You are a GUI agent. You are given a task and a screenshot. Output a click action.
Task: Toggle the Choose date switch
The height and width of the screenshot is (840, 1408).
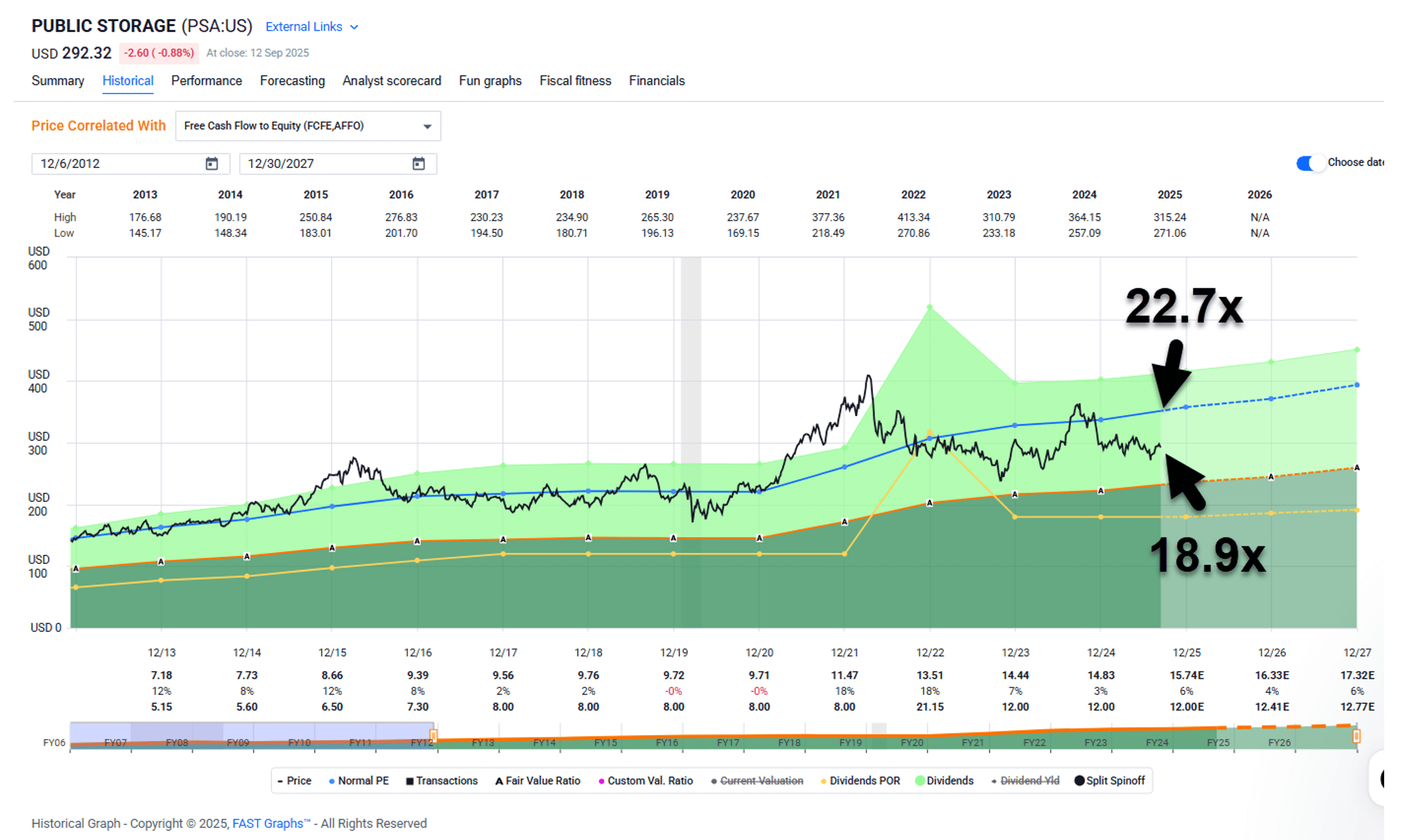(1310, 163)
